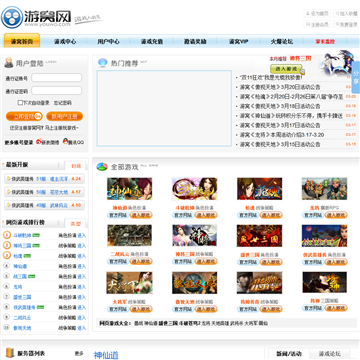Viewport: 360px width, 360px height.
Task: Open the 本周活动介绍3.17-3.20 news item
Action: 282,135
